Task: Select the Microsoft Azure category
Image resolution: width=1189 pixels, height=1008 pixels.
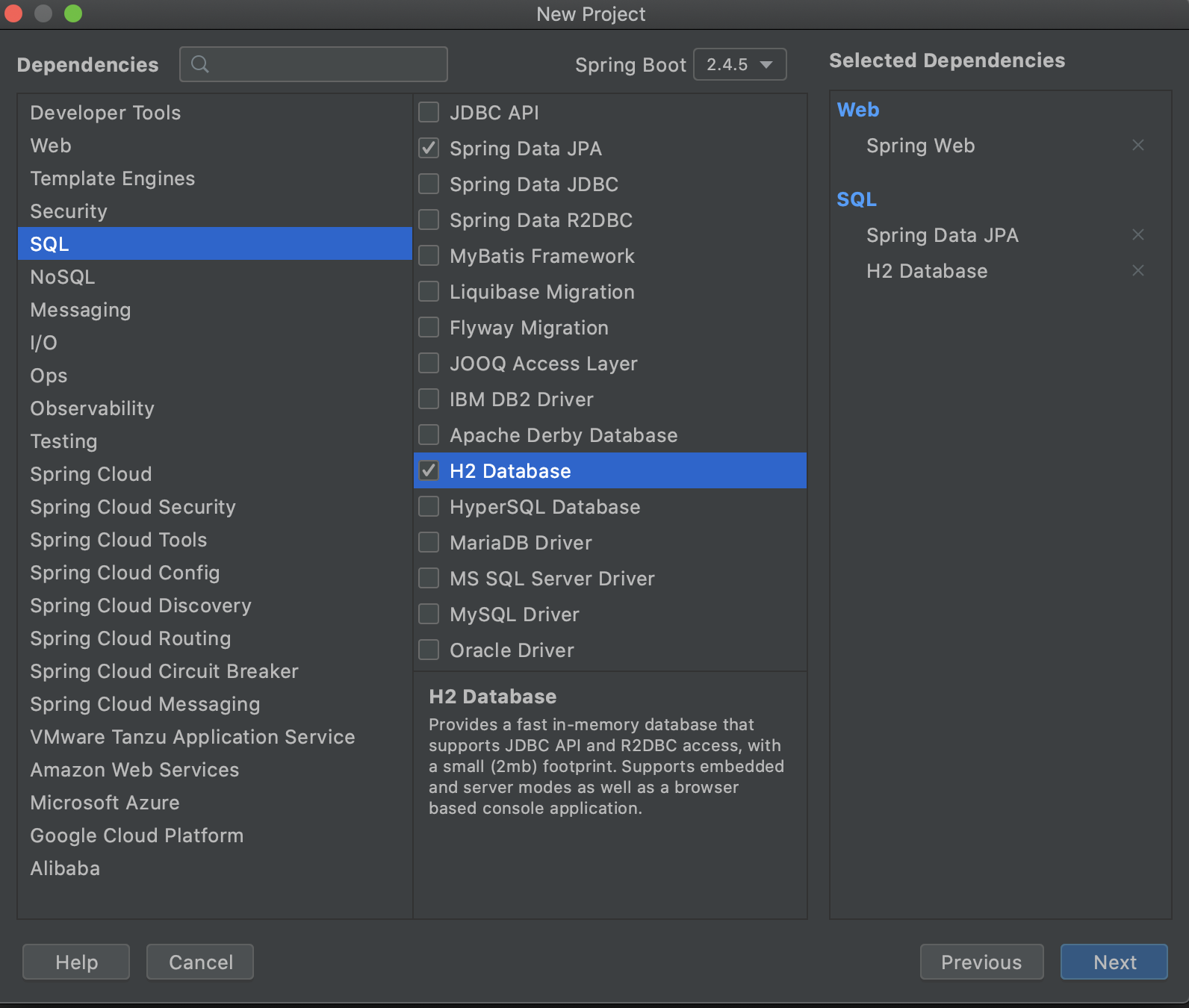Action: point(215,802)
